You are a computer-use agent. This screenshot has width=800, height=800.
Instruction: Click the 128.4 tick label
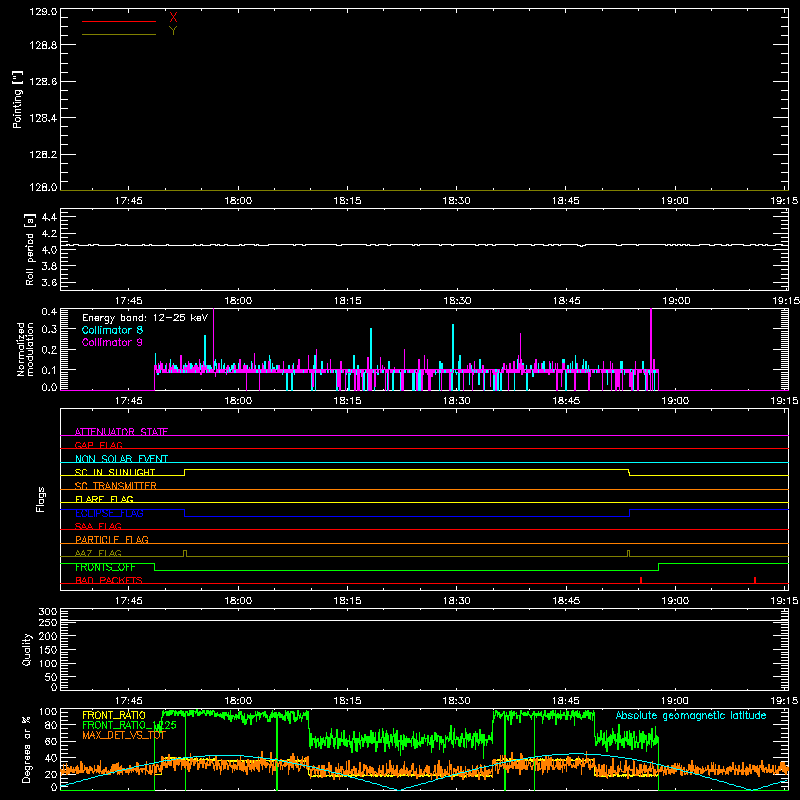[43, 118]
